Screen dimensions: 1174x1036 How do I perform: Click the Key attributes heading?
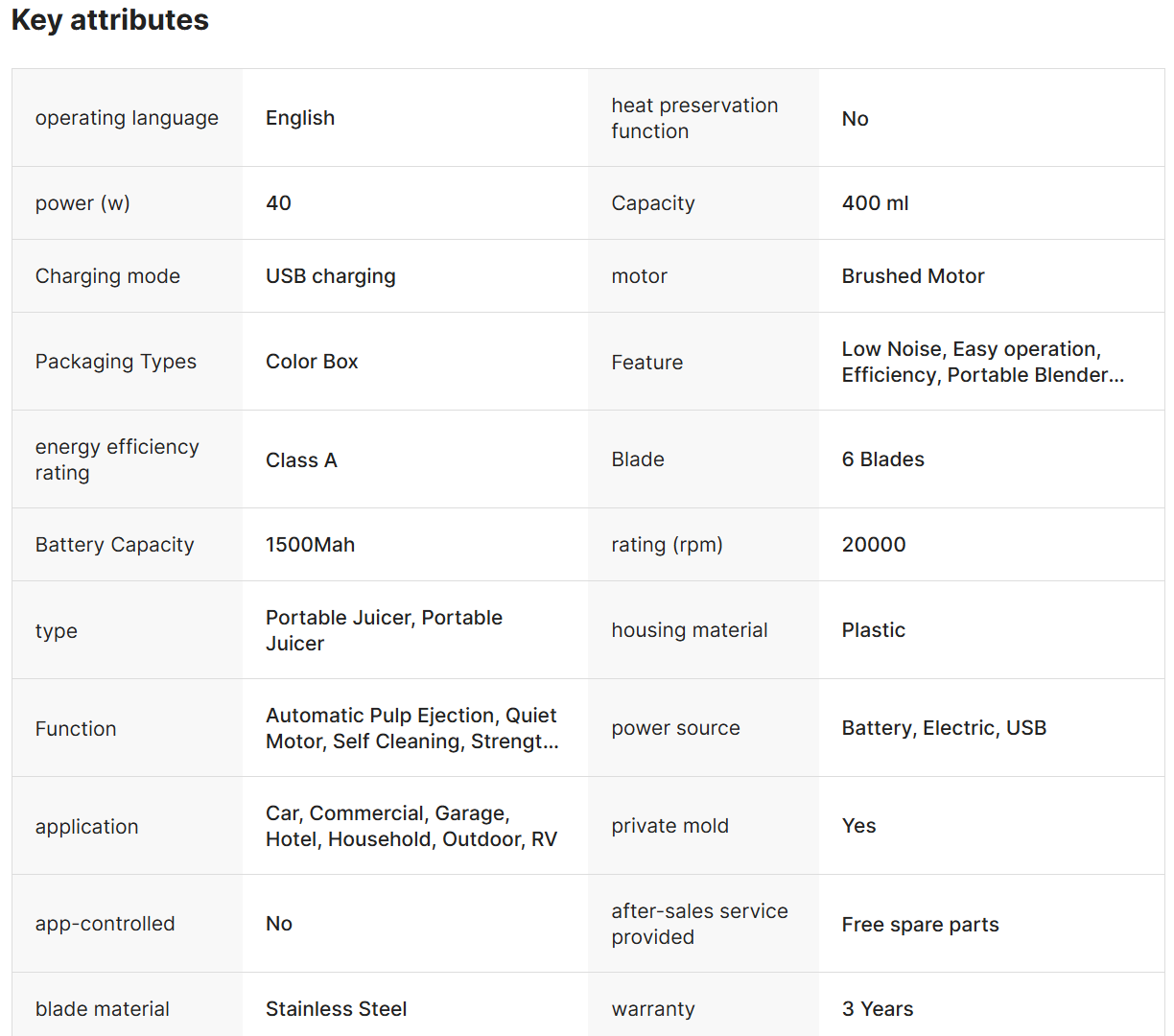click(x=110, y=20)
